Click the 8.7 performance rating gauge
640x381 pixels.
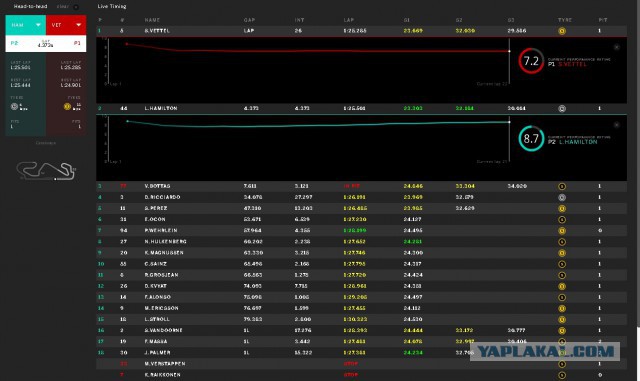[531, 139]
